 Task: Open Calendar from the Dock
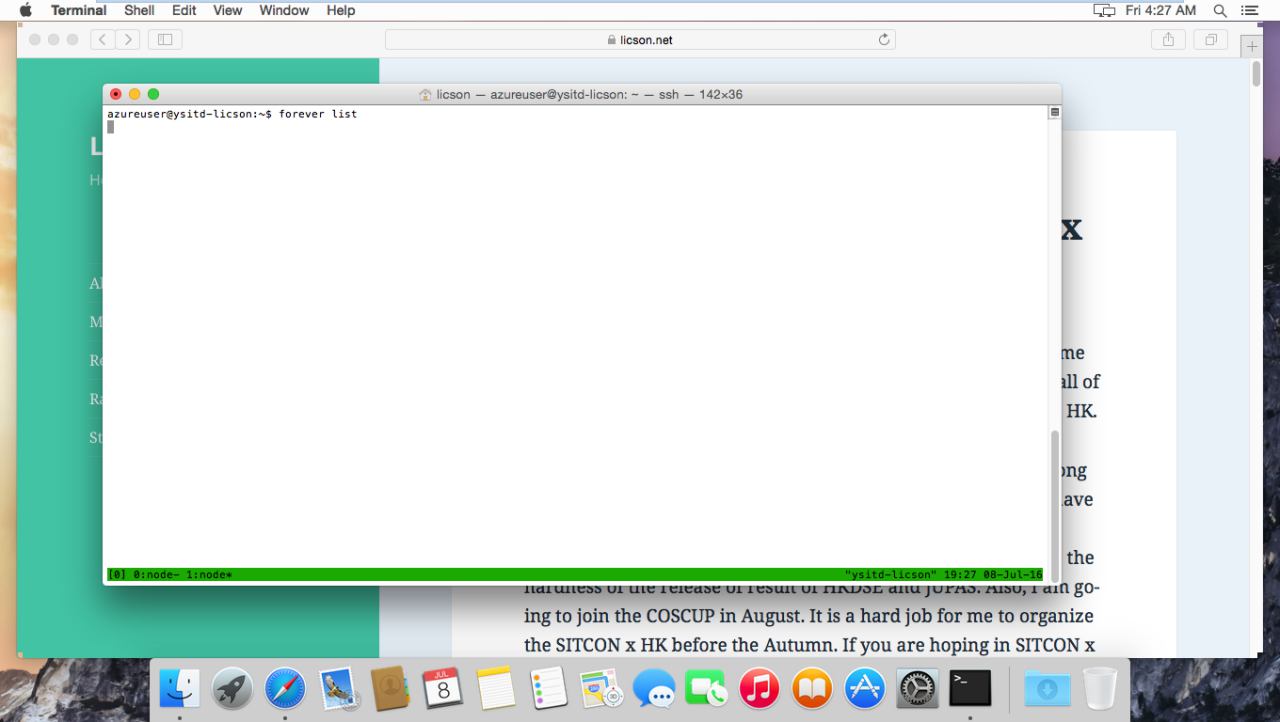443,688
